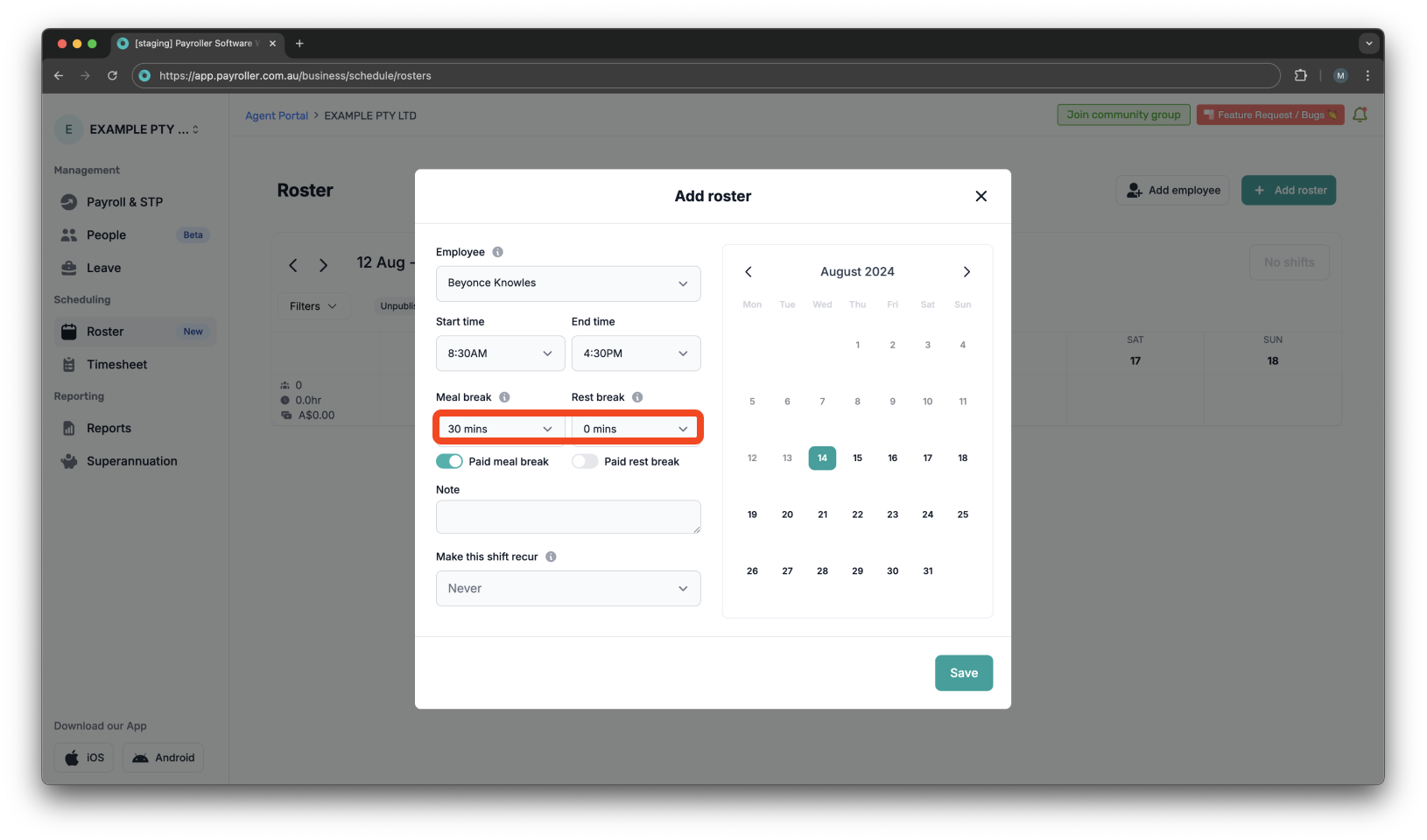Close the Payroller browser tab
The image size is (1427, 840).
[272, 43]
